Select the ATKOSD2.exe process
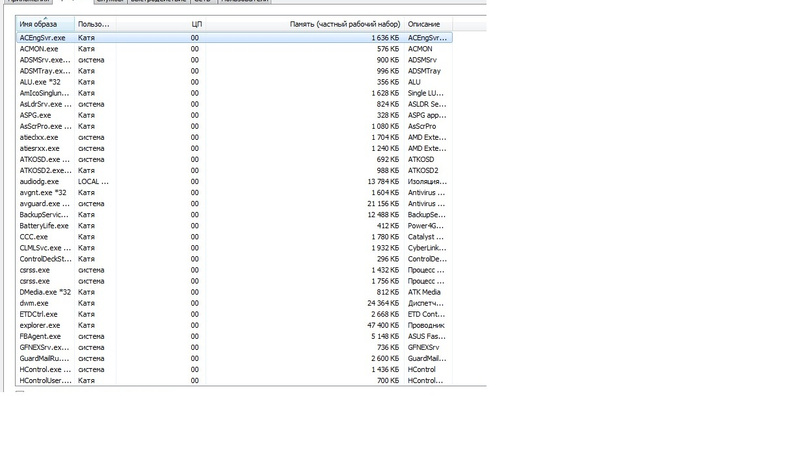This screenshot has height=450, width=800. point(234,170)
